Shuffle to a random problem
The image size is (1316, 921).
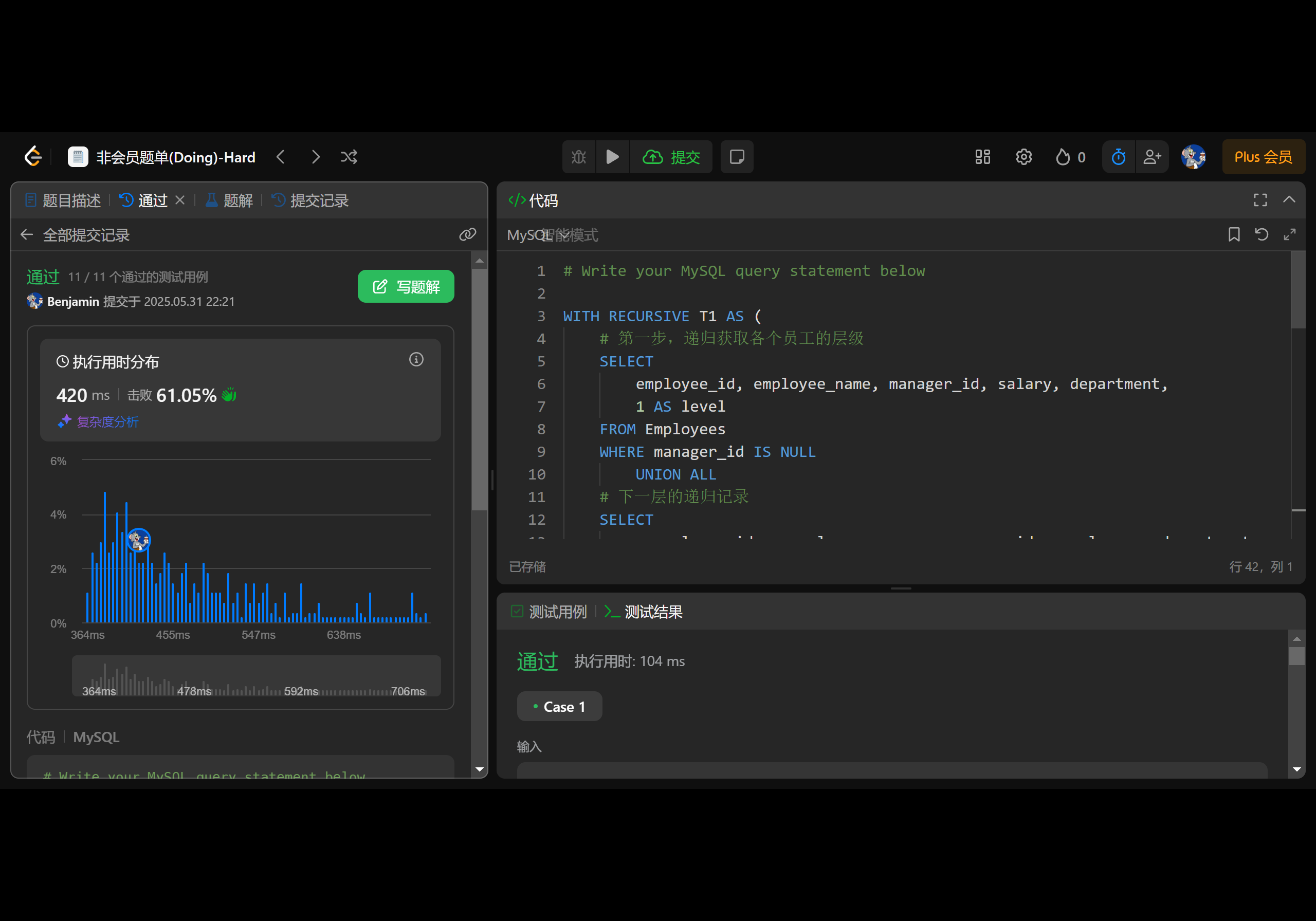point(349,157)
